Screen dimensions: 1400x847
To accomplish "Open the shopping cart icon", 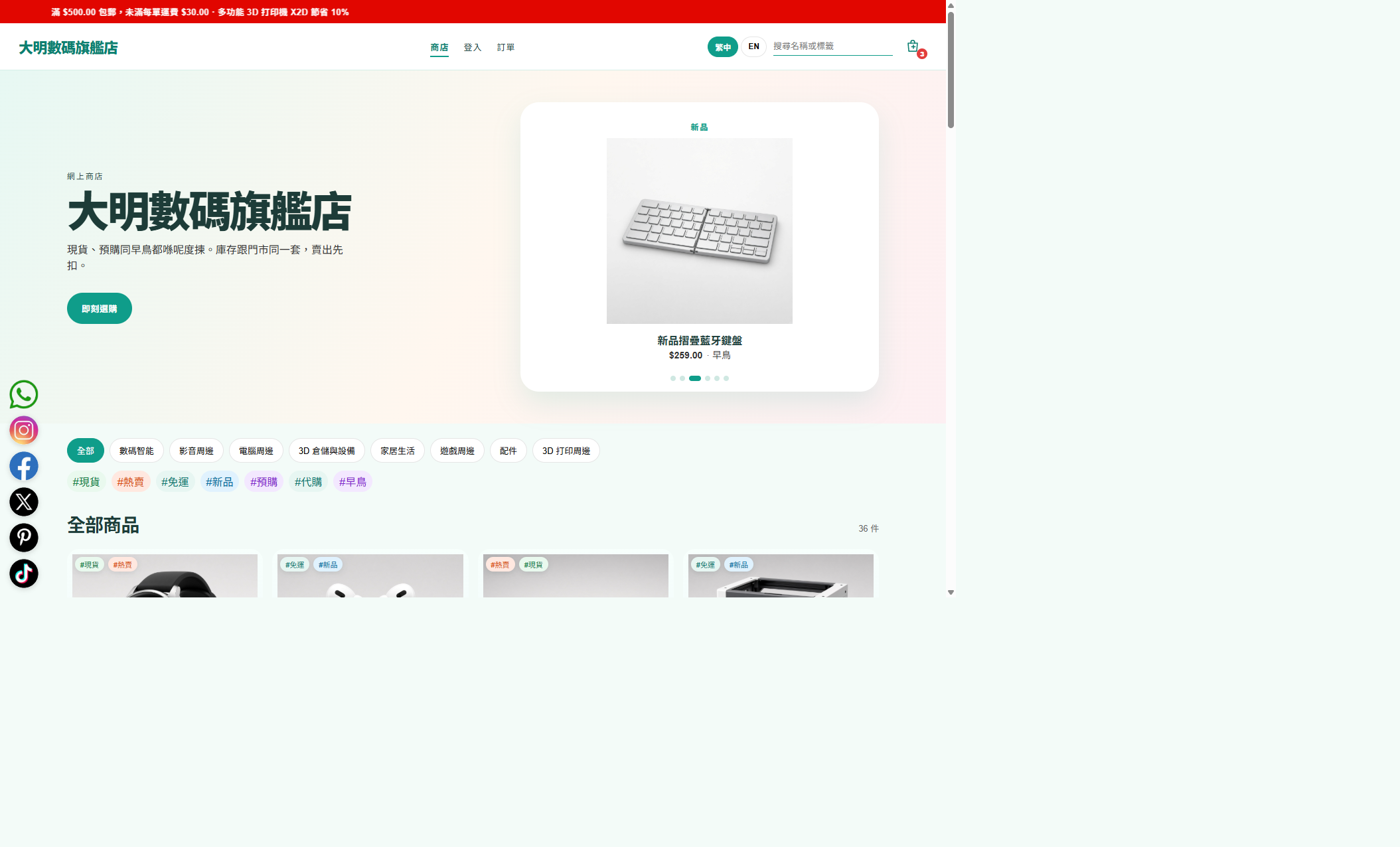I will click(x=913, y=46).
